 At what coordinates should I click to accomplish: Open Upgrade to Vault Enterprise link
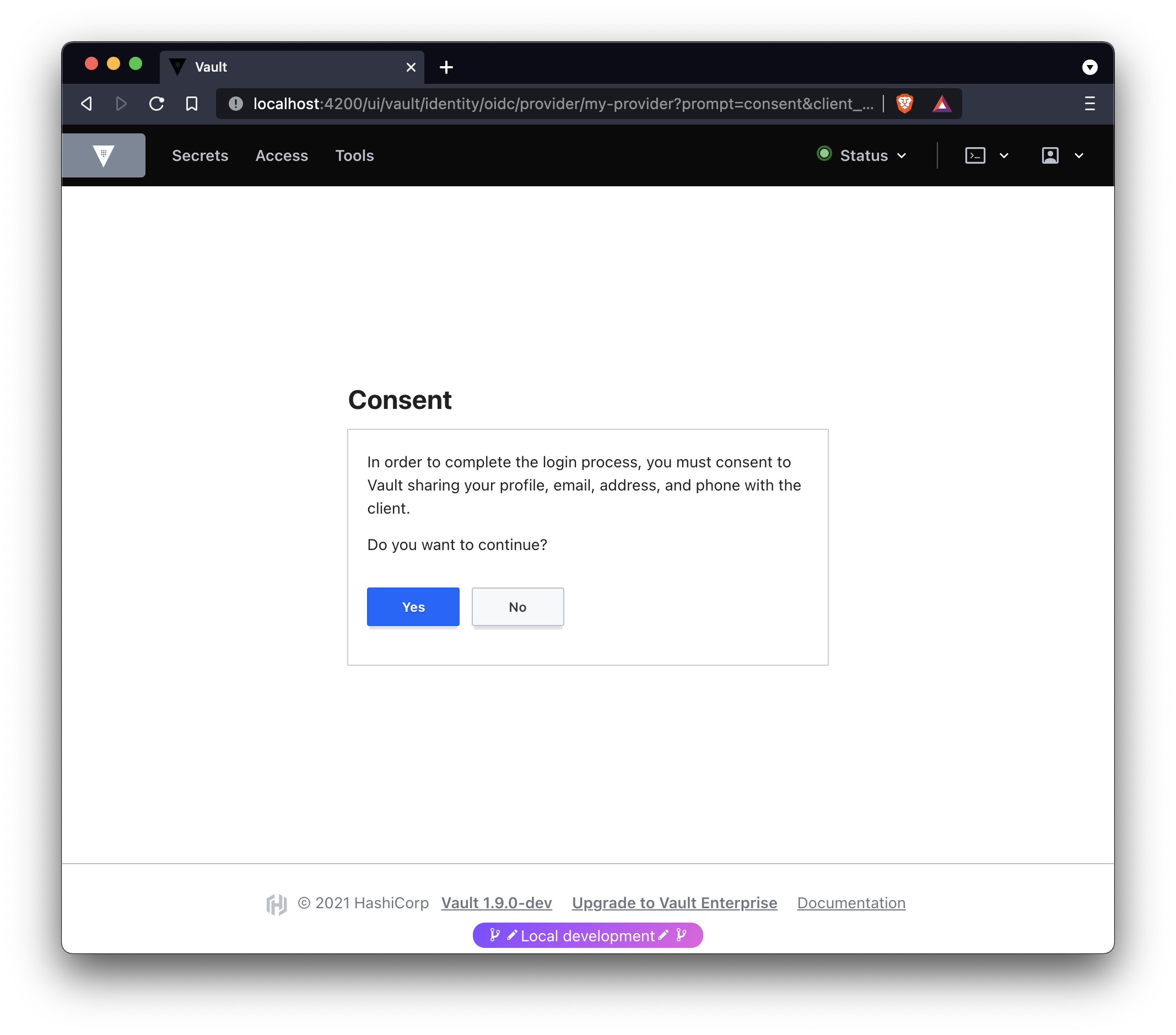pos(675,903)
